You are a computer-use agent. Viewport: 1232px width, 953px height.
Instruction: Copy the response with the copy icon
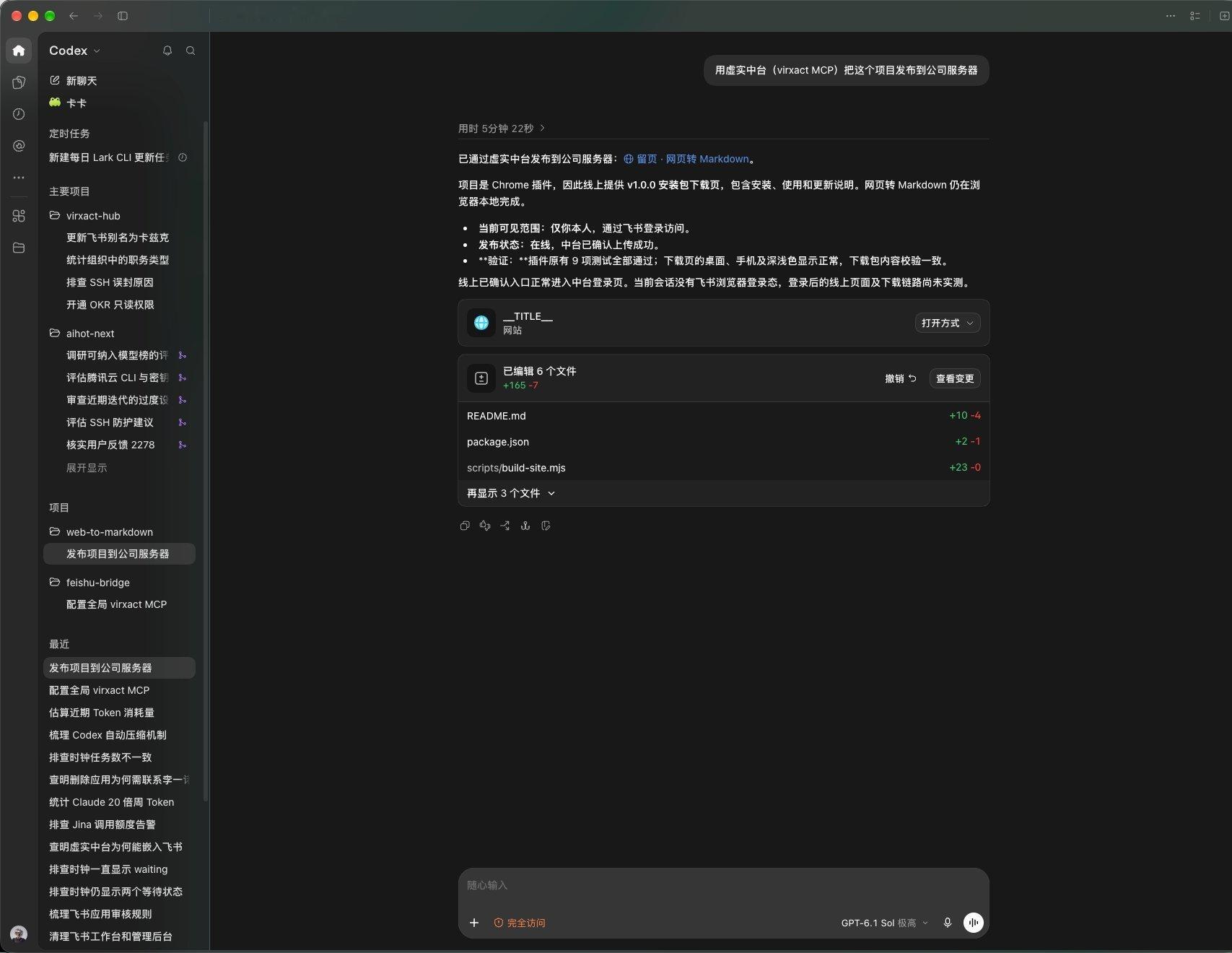tap(465, 526)
